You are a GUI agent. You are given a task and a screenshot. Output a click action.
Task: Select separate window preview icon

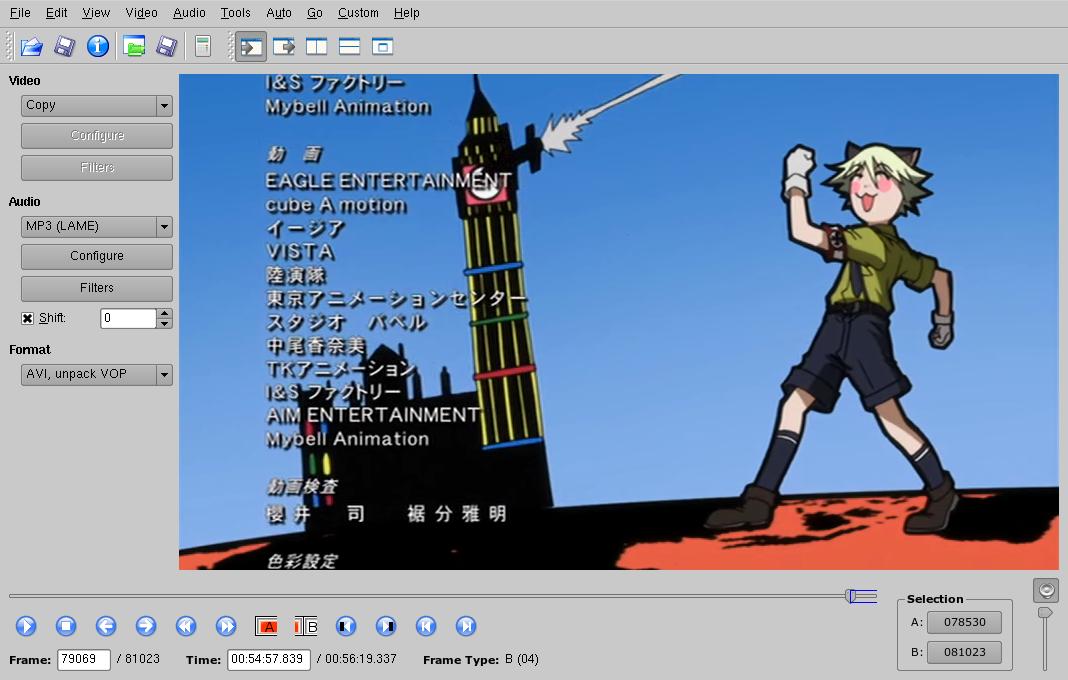383,46
